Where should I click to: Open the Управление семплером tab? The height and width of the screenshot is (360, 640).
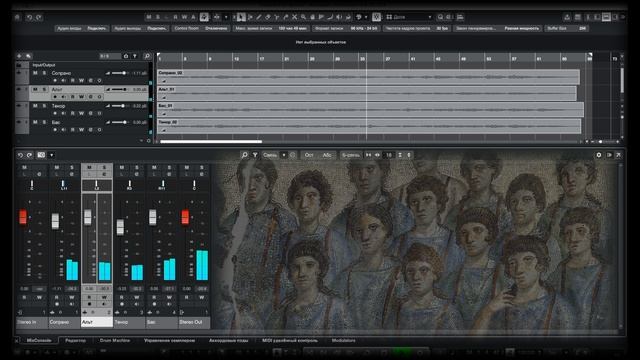[x=169, y=340]
